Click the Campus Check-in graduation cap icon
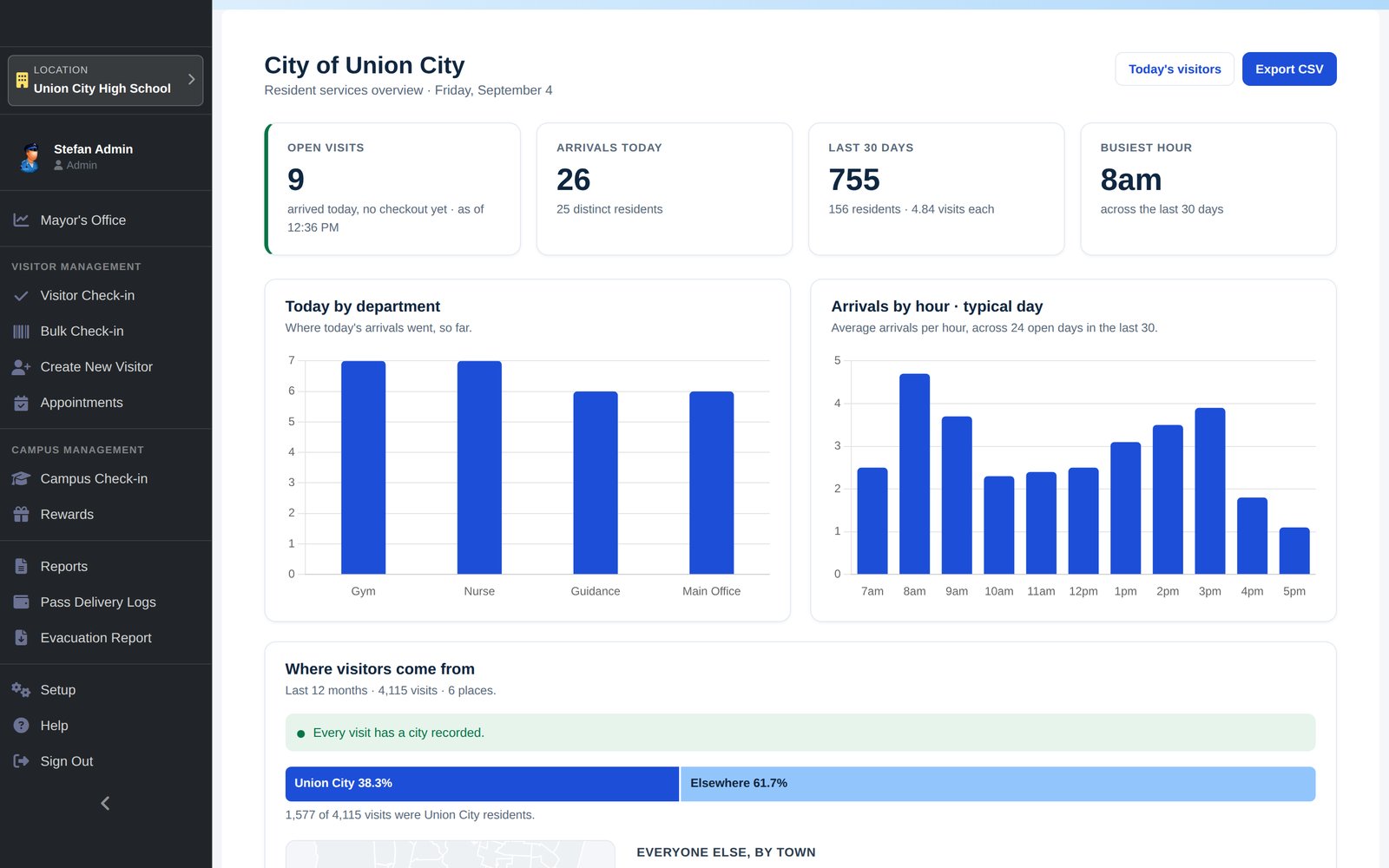 point(21,479)
